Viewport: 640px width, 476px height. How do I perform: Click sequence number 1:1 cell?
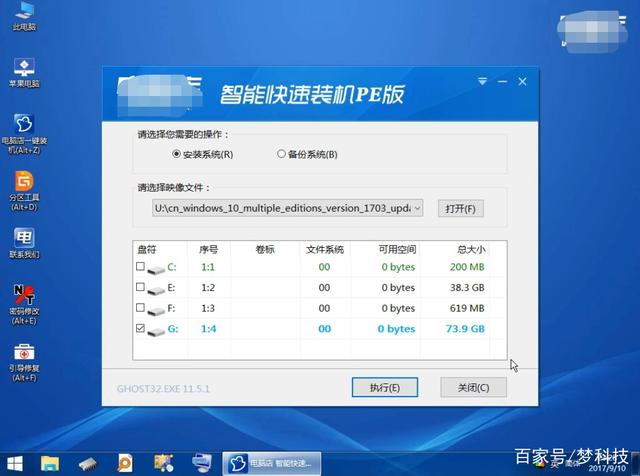208,267
